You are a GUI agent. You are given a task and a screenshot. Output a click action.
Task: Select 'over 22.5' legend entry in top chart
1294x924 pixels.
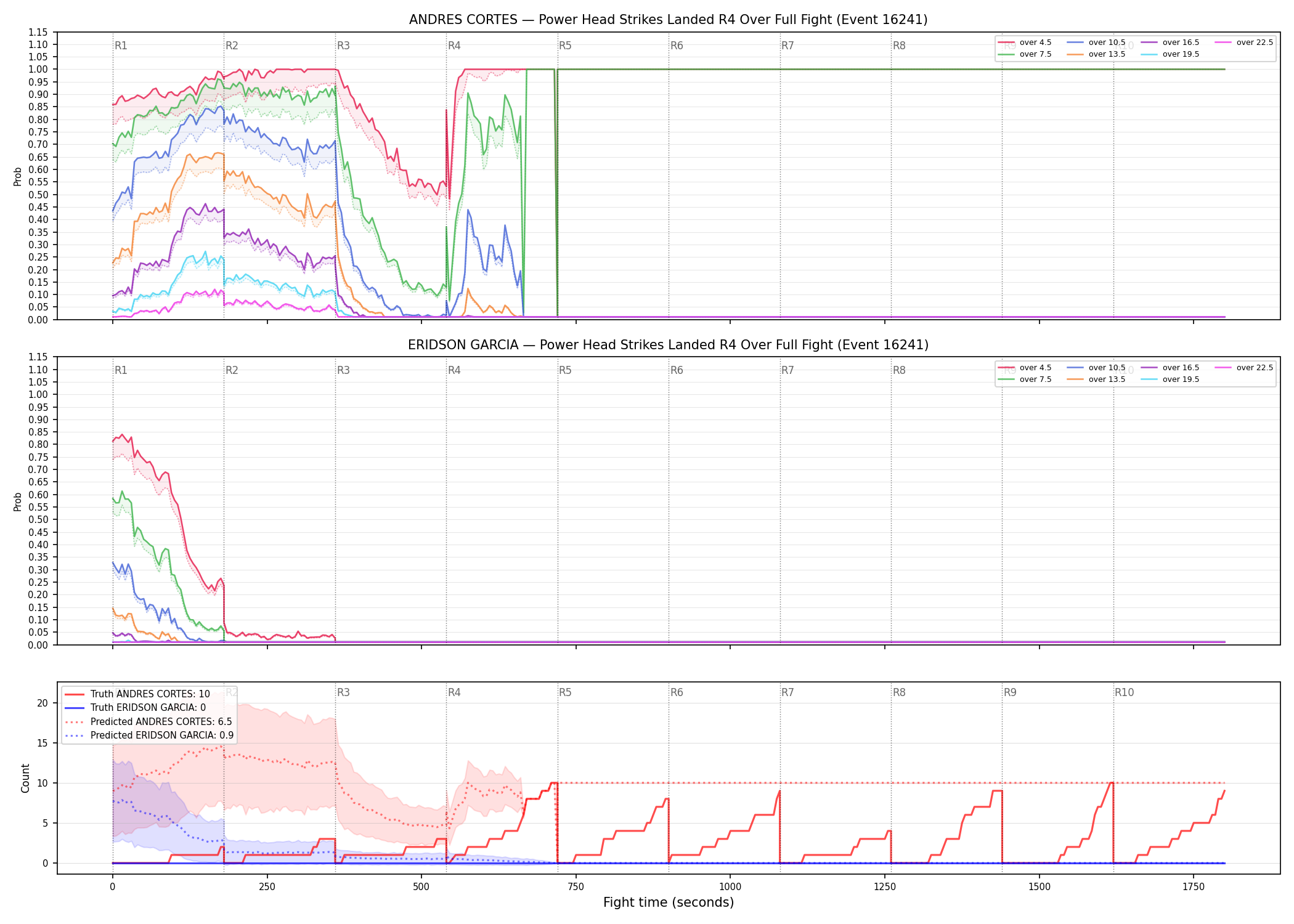click(x=1243, y=43)
